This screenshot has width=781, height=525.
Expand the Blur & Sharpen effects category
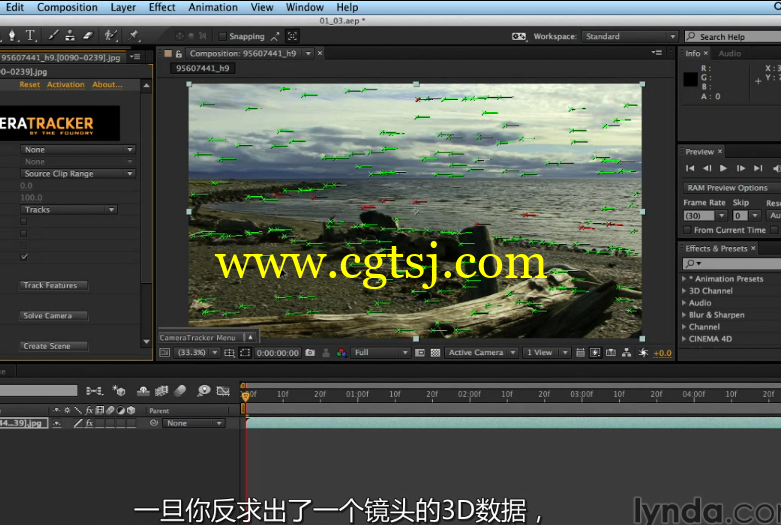click(684, 315)
